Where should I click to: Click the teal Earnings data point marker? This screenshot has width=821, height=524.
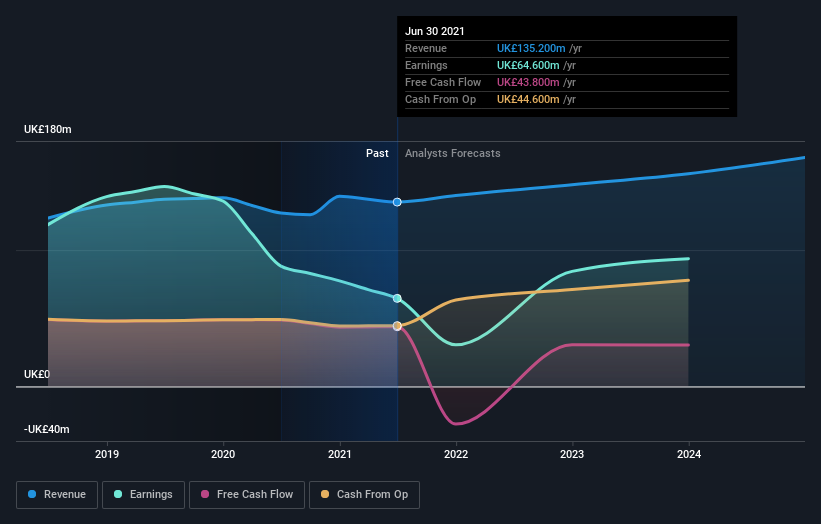point(397,298)
